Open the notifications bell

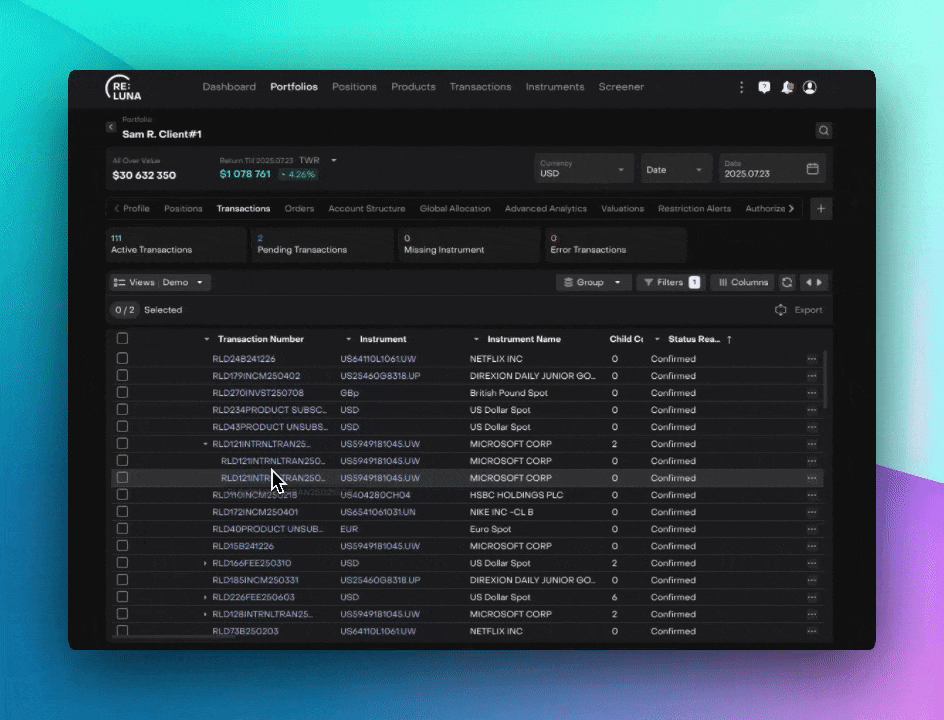[787, 87]
